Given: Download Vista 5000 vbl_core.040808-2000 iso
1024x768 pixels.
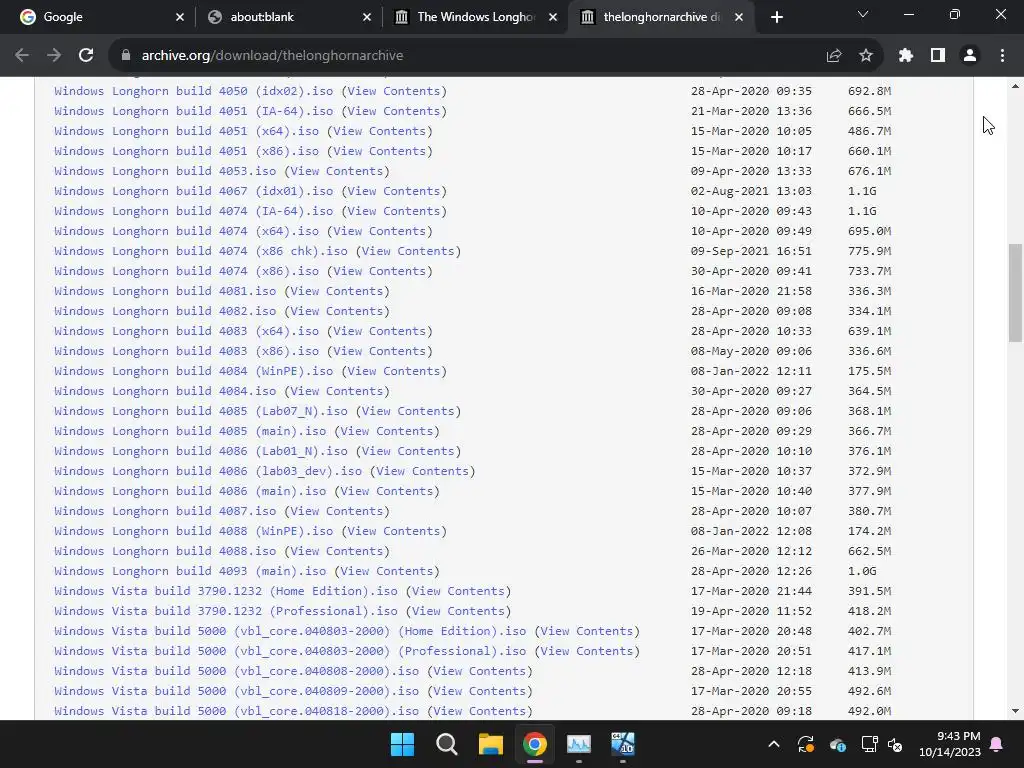Looking at the screenshot, I should click(236, 671).
